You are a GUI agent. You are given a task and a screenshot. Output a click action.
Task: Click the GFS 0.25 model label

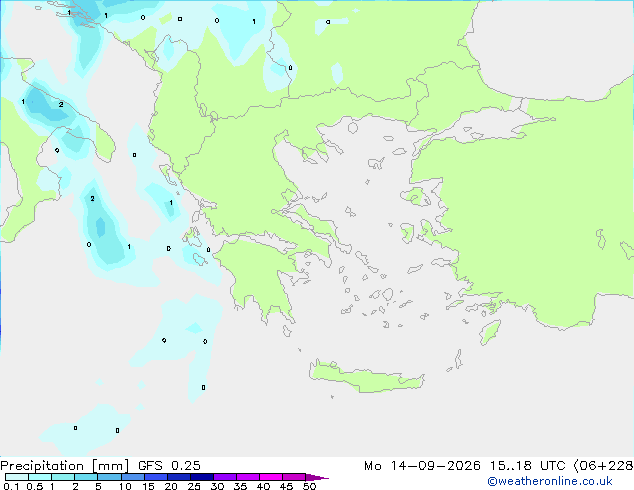(x=169, y=466)
